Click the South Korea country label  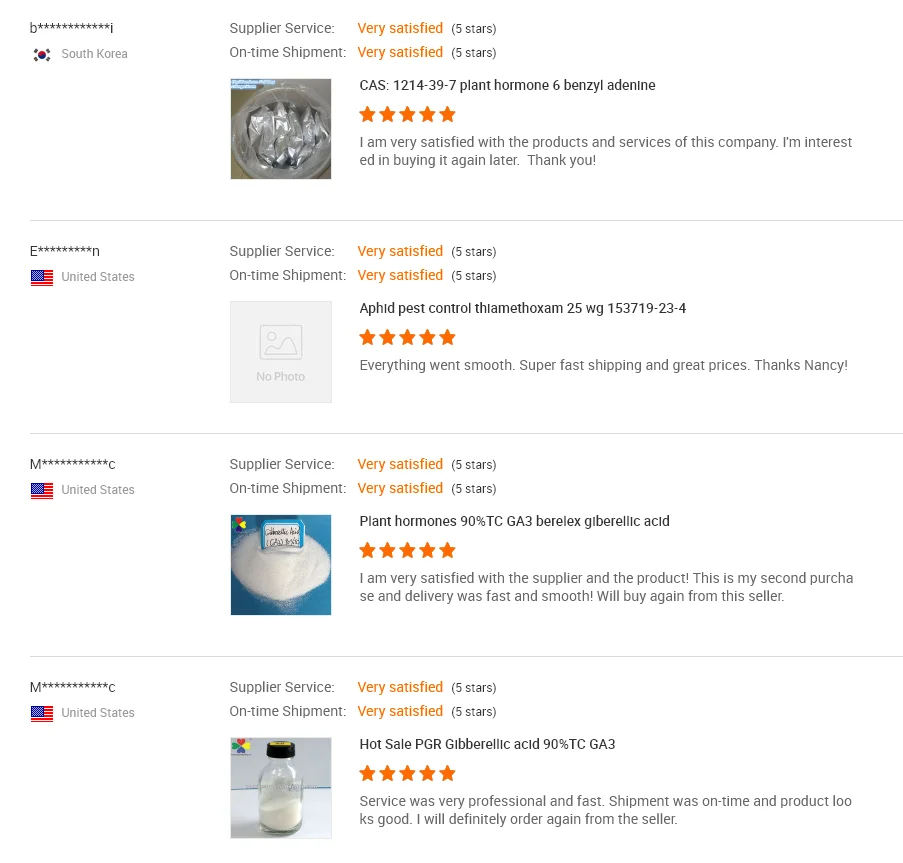[94, 54]
